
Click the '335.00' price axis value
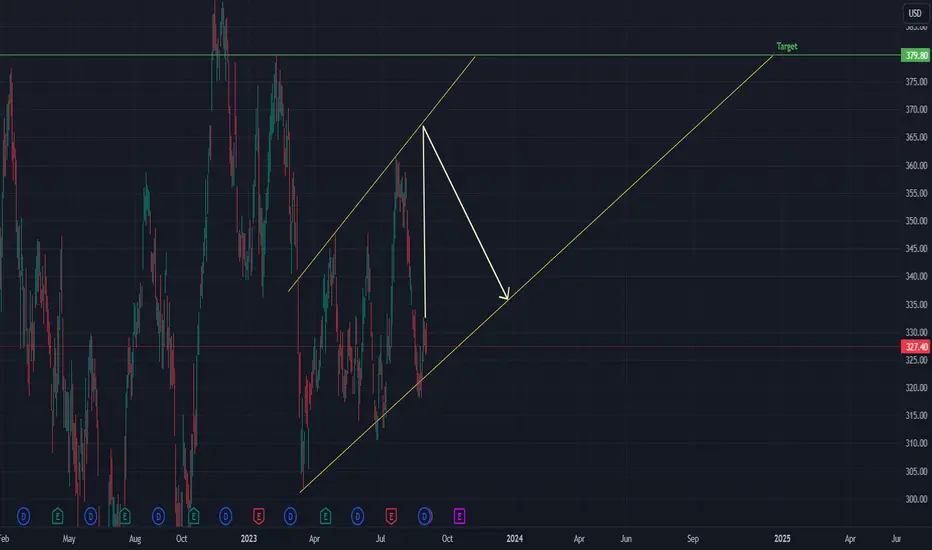[916, 304]
